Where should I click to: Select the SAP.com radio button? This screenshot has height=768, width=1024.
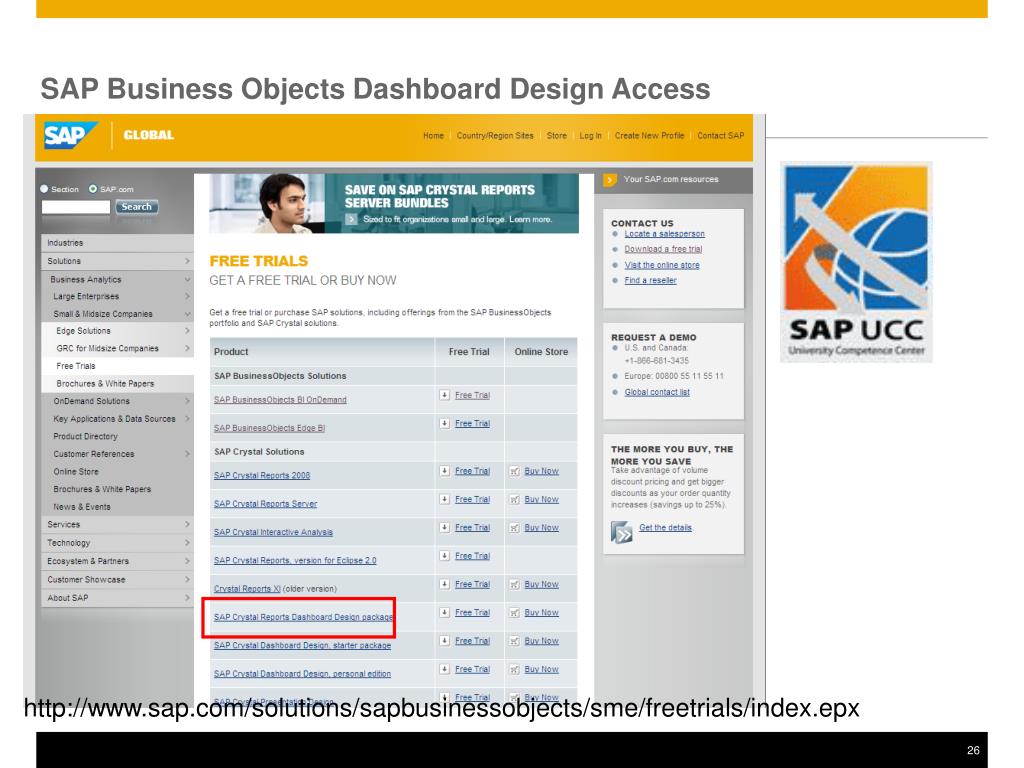[x=93, y=189]
